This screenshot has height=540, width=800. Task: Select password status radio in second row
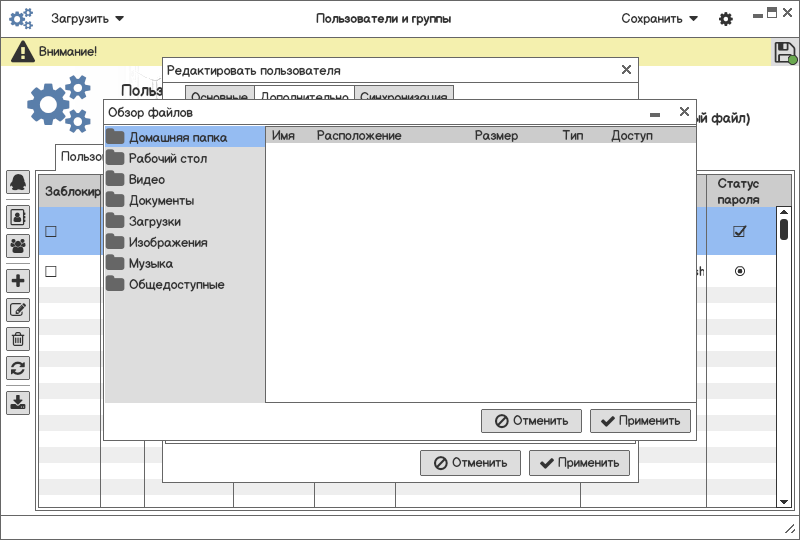pos(740,271)
